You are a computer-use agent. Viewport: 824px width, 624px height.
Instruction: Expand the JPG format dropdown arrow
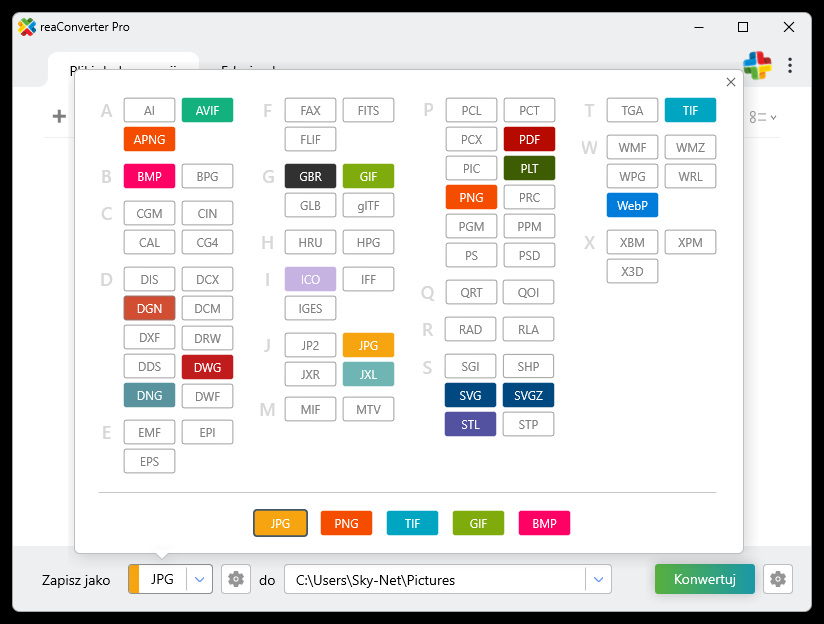coord(199,579)
